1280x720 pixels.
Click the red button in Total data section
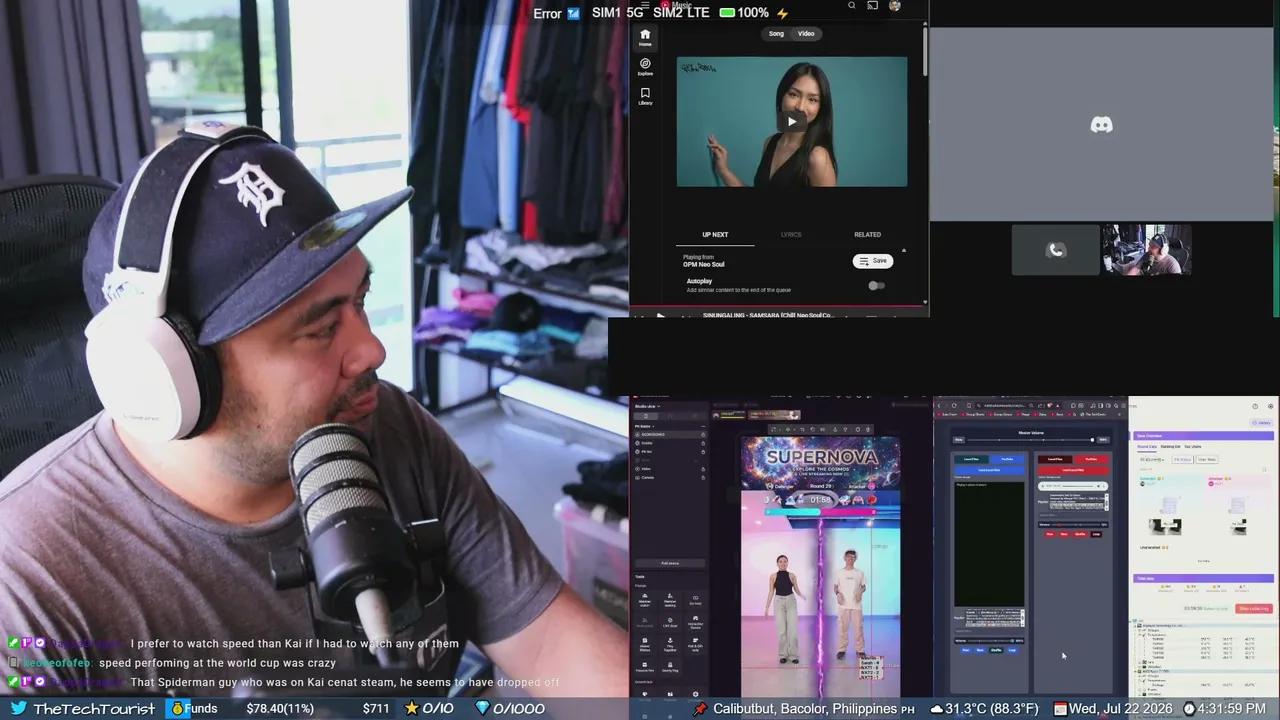[1254, 608]
